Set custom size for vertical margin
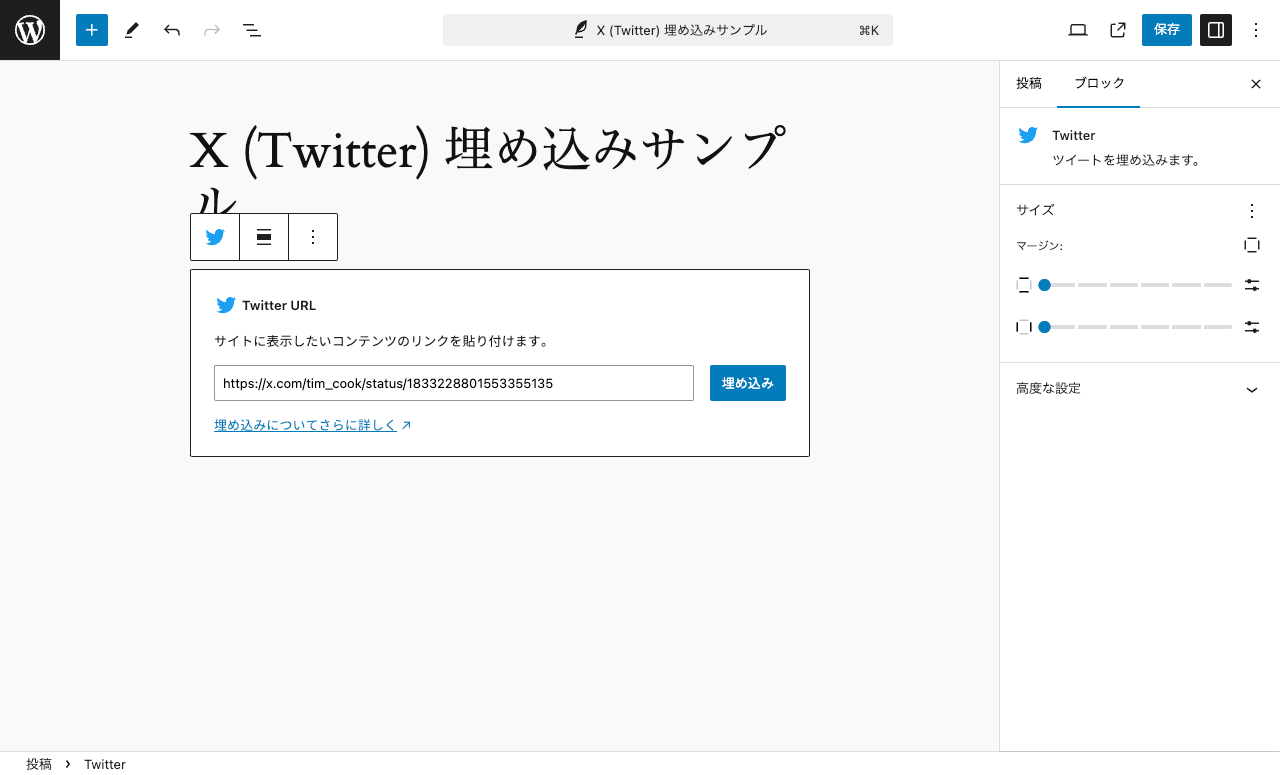 coord(1252,285)
